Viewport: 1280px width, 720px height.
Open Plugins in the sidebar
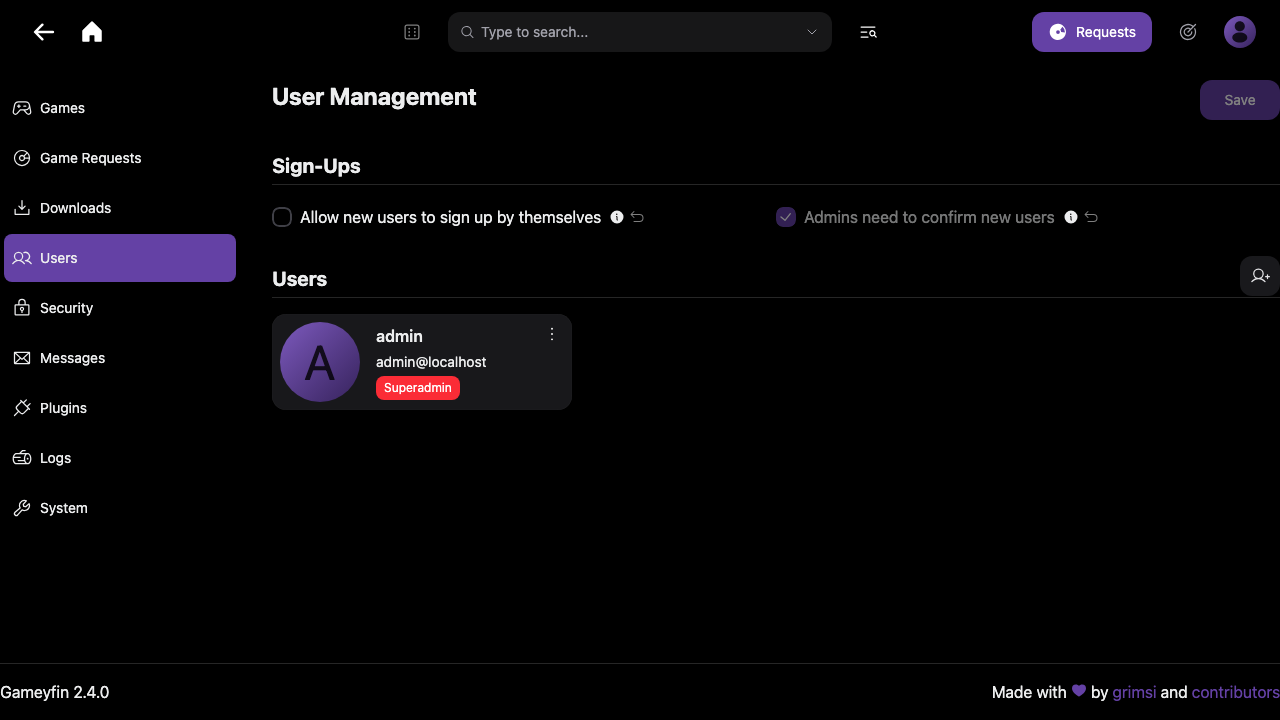point(120,408)
